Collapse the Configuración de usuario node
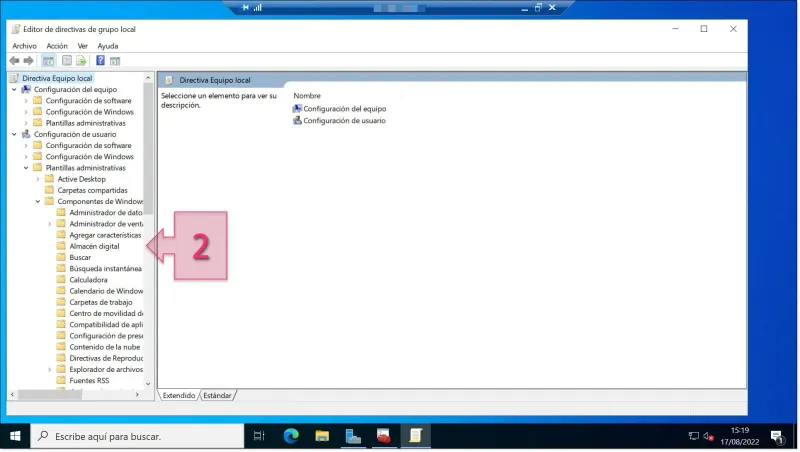Viewport: 800px width, 452px height. (14, 134)
